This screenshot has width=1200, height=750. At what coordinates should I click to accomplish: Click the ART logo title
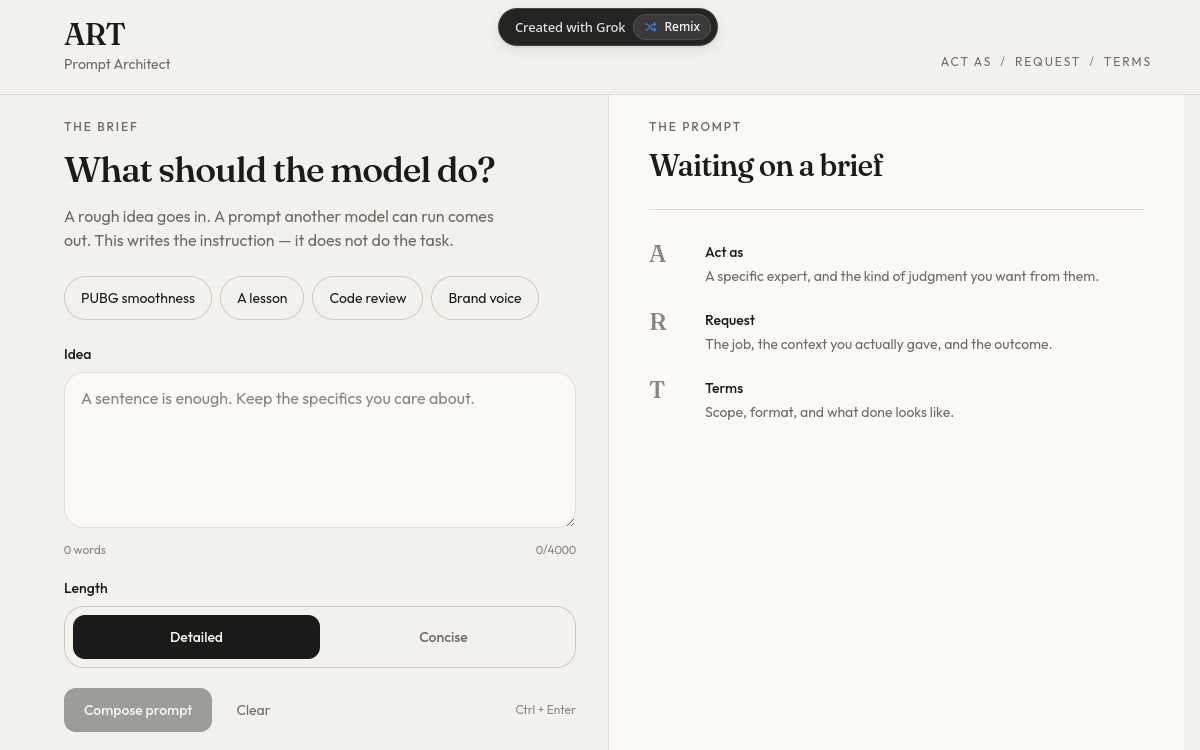[x=95, y=34]
